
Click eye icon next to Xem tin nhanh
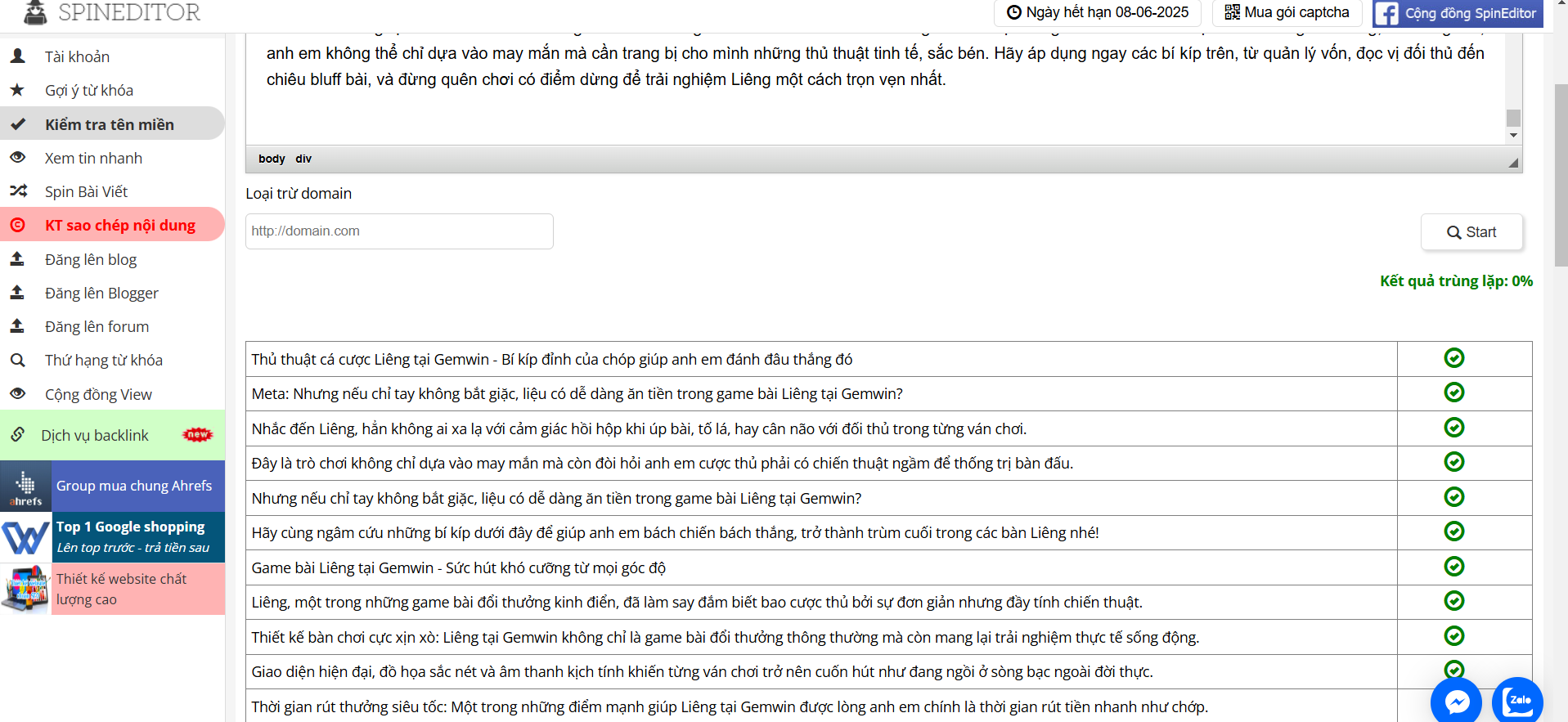point(17,157)
